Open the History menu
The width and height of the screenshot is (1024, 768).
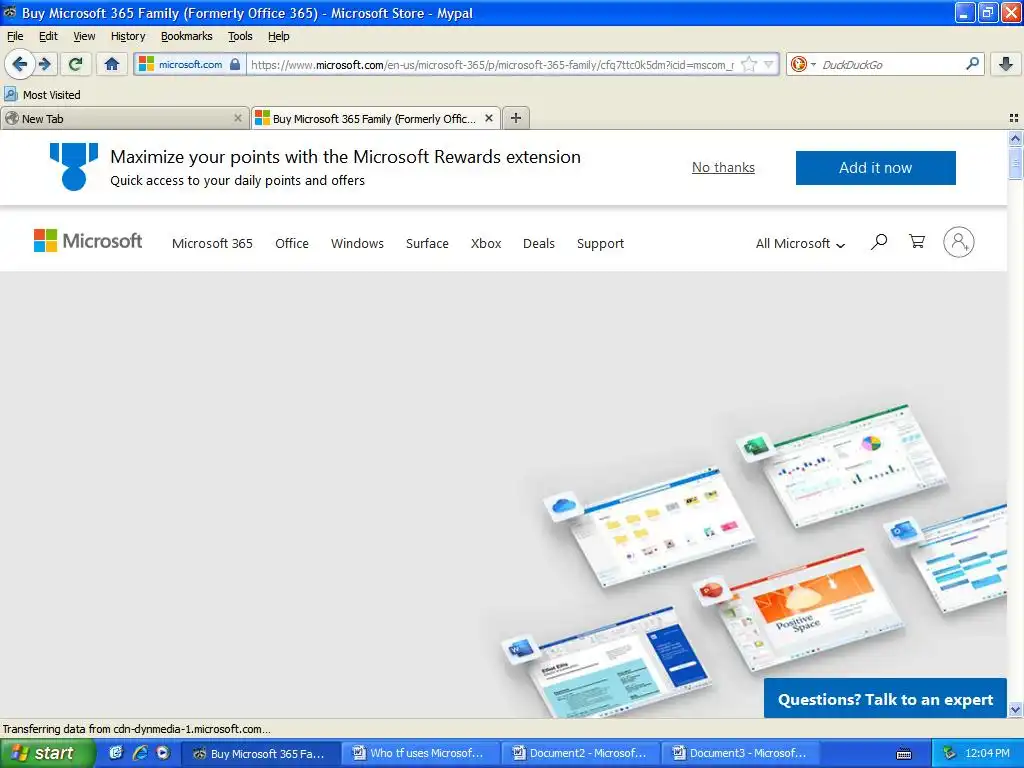tap(128, 36)
